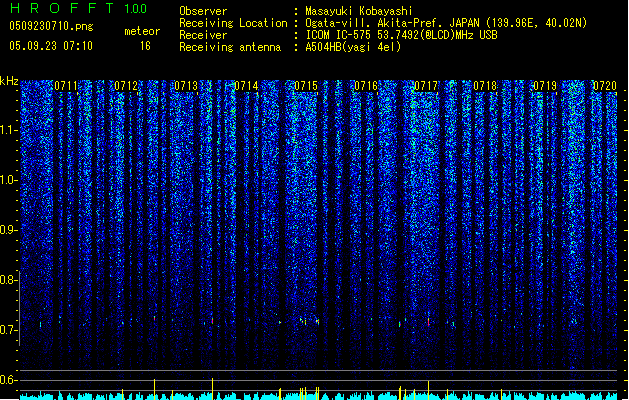The image size is (629, 400).
Task: Click the red meteor echo after 0713
Action: click(212, 321)
